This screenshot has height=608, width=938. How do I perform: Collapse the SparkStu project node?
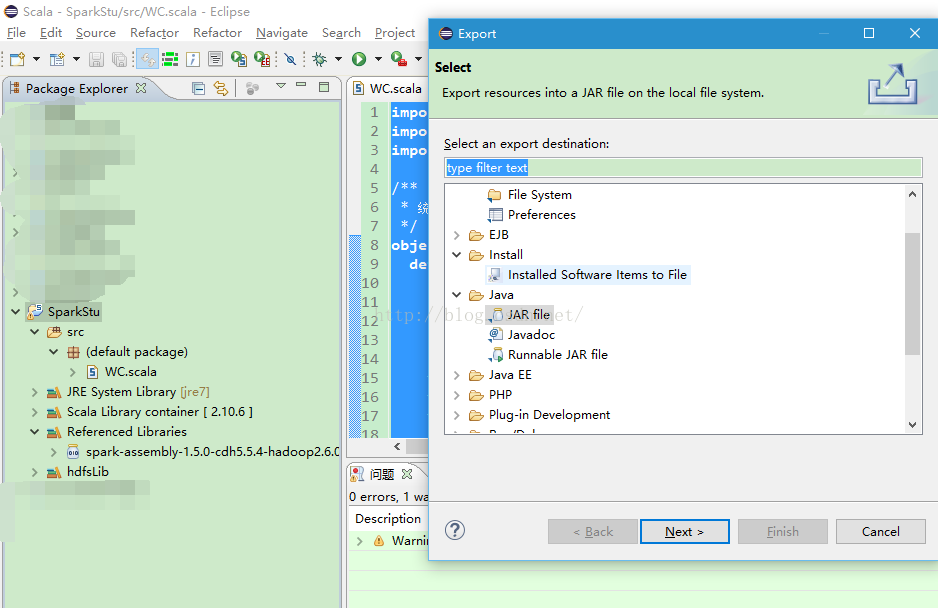pyautogui.click(x=16, y=312)
